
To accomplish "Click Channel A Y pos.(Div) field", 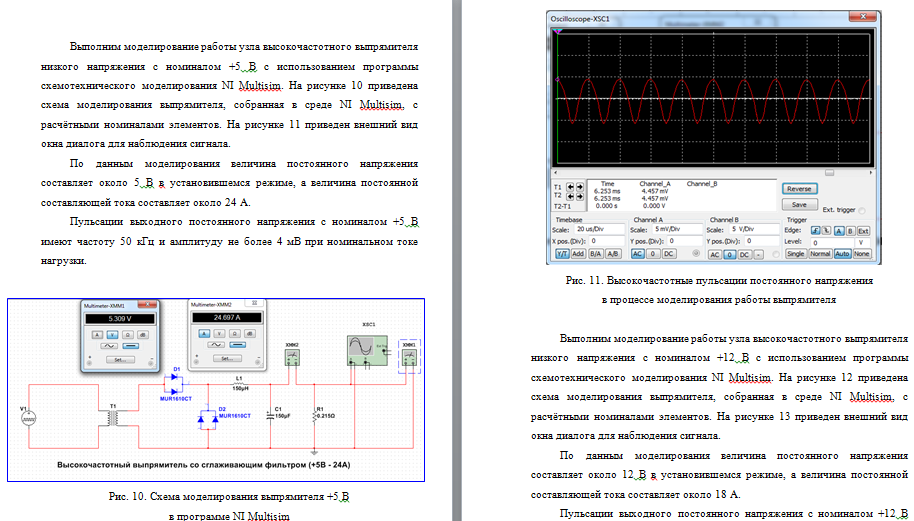I will coord(684,241).
